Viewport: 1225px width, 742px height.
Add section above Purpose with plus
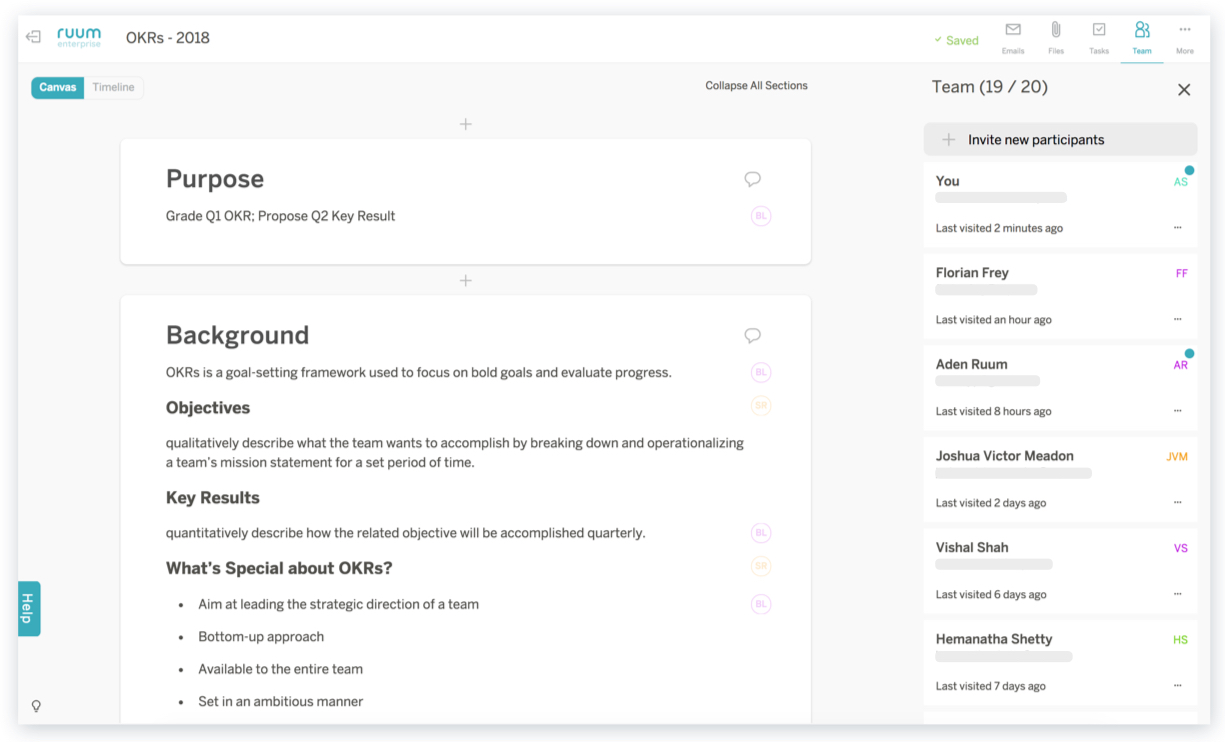[x=465, y=124]
